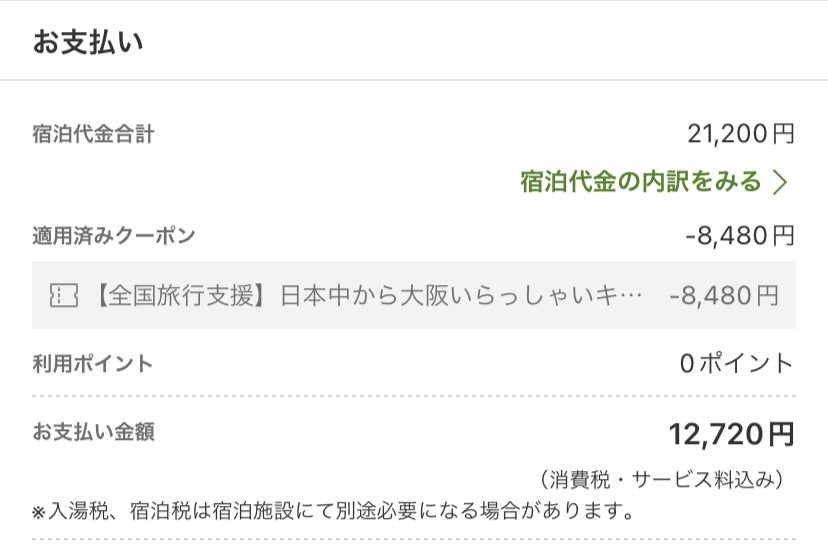The width and height of the screenshot is (828, 550).
Task: Open the 全国旅行支援 coupon row
Action: click(414, 295)
